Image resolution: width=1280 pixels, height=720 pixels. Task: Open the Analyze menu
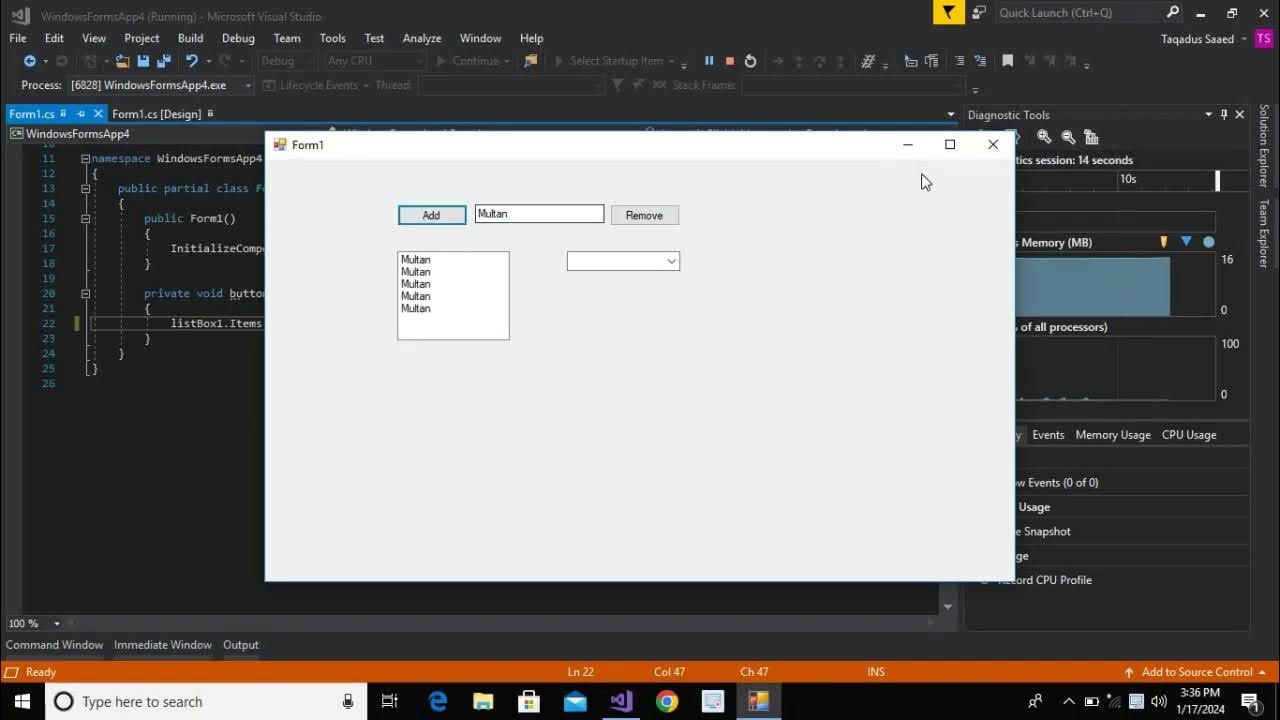coord(422,38)
